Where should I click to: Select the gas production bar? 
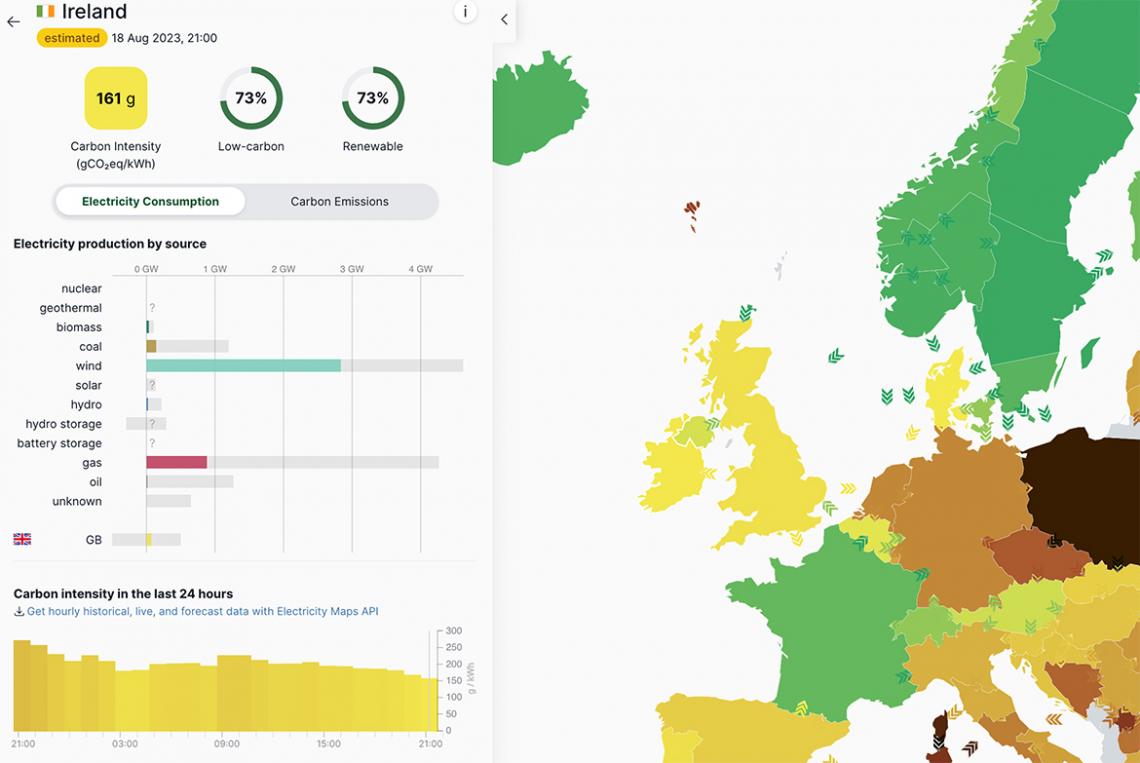[176, 463]
